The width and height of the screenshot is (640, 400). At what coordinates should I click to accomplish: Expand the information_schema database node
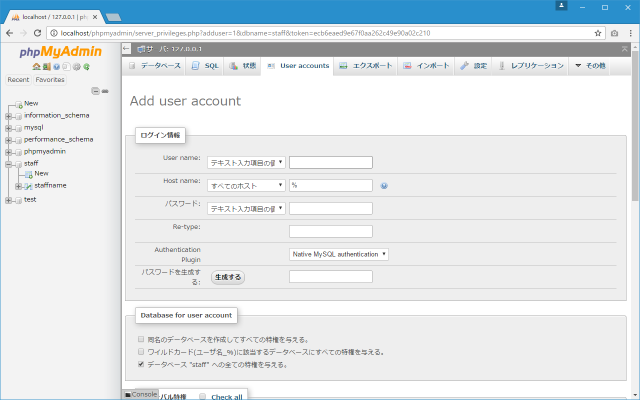8,115
